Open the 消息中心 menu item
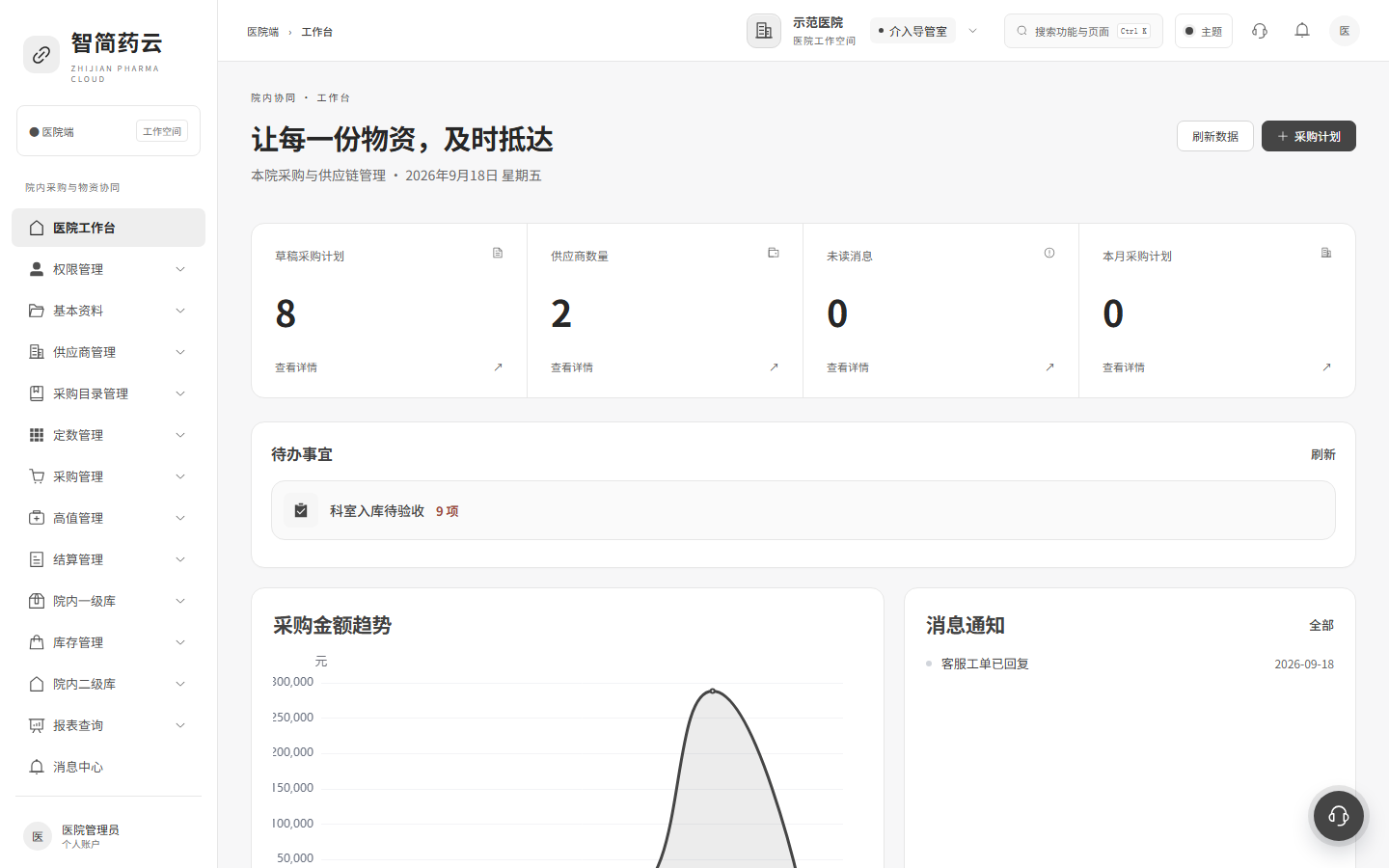Screen dimensions: 1389x868 pos(108,767)
